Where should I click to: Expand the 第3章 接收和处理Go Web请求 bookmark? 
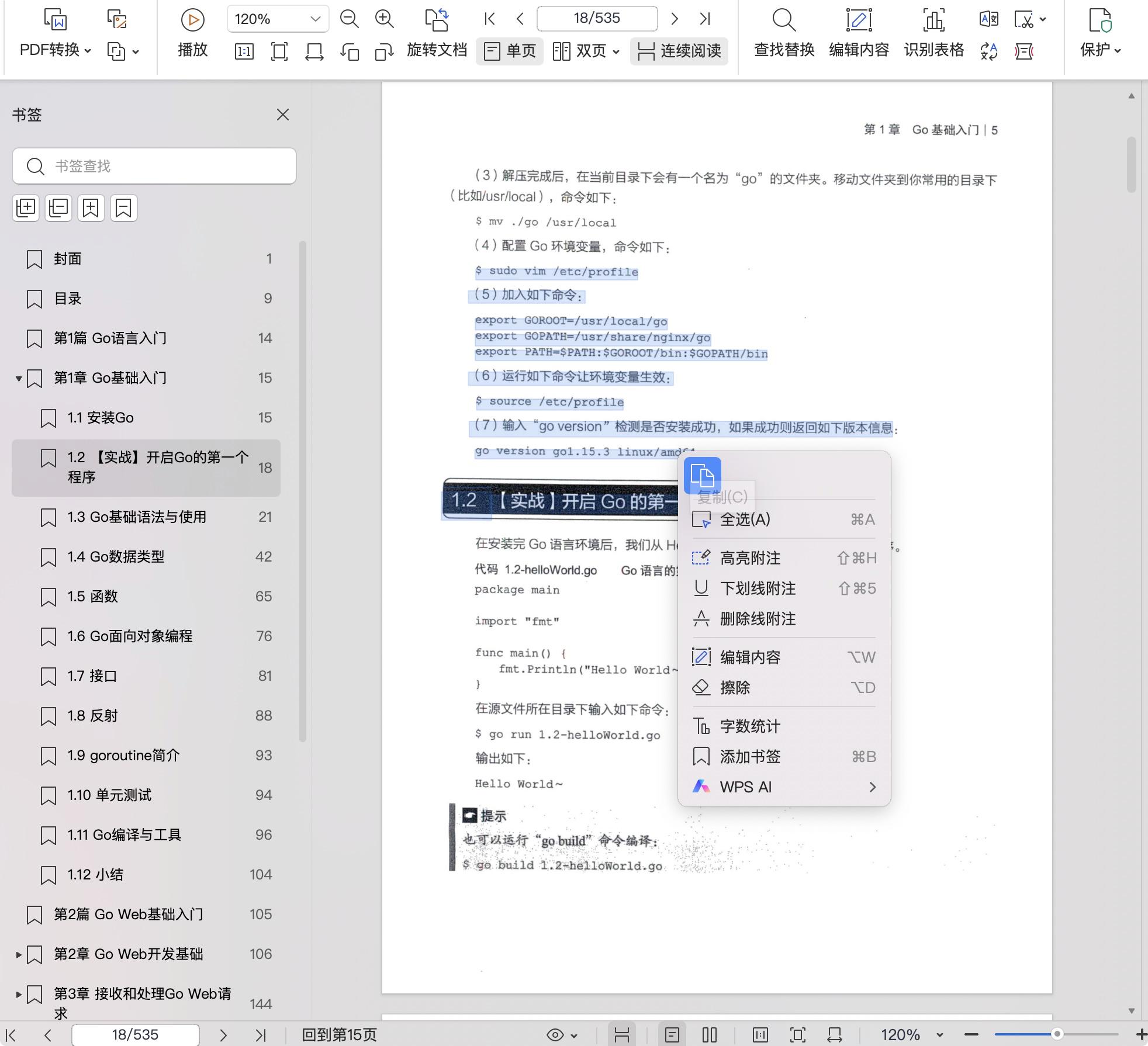19,994
